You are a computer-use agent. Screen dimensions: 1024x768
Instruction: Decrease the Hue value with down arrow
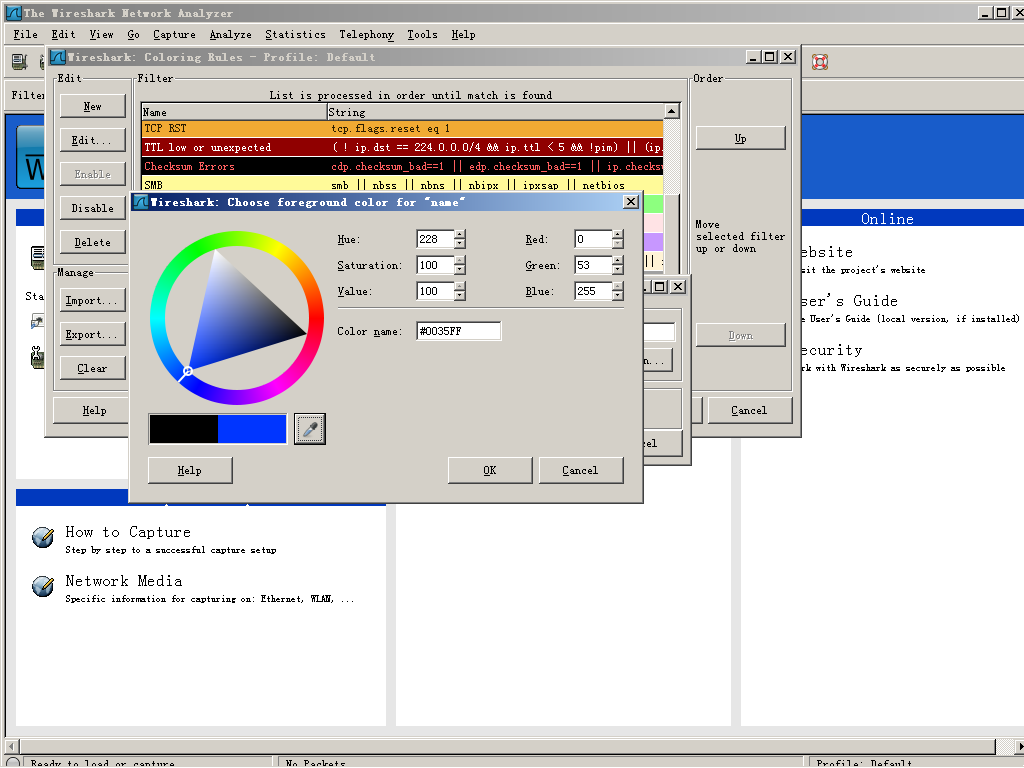click(460, 244)
